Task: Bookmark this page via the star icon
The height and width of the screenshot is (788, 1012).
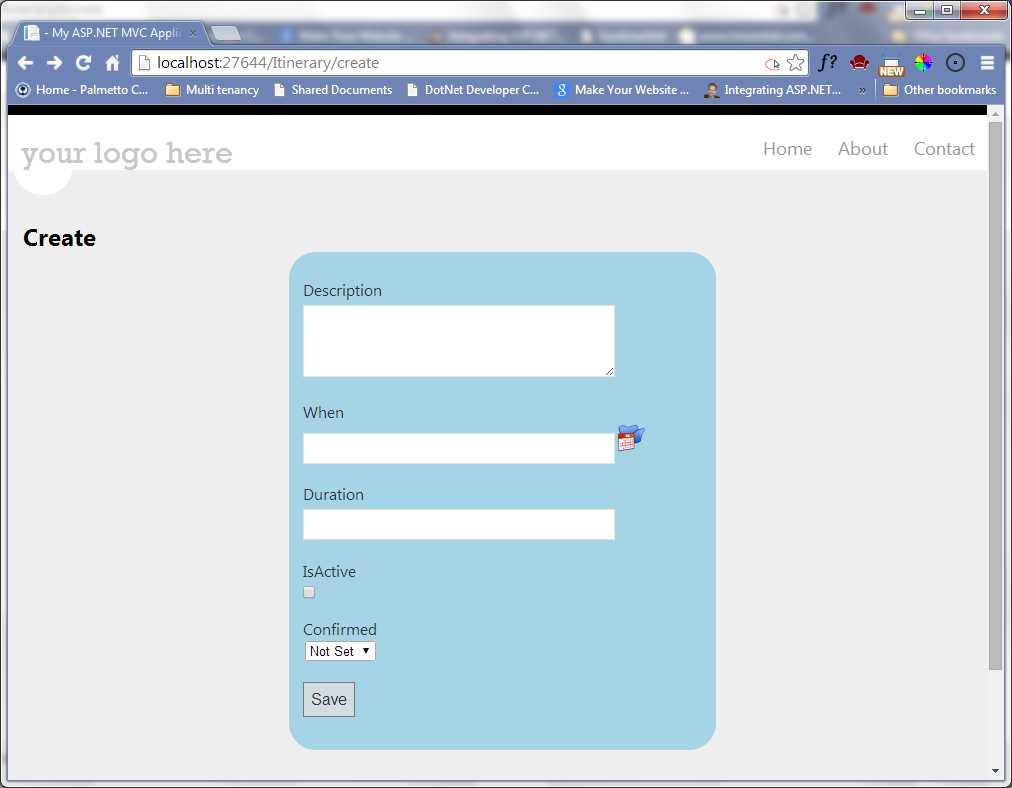Action: [797, 62]
